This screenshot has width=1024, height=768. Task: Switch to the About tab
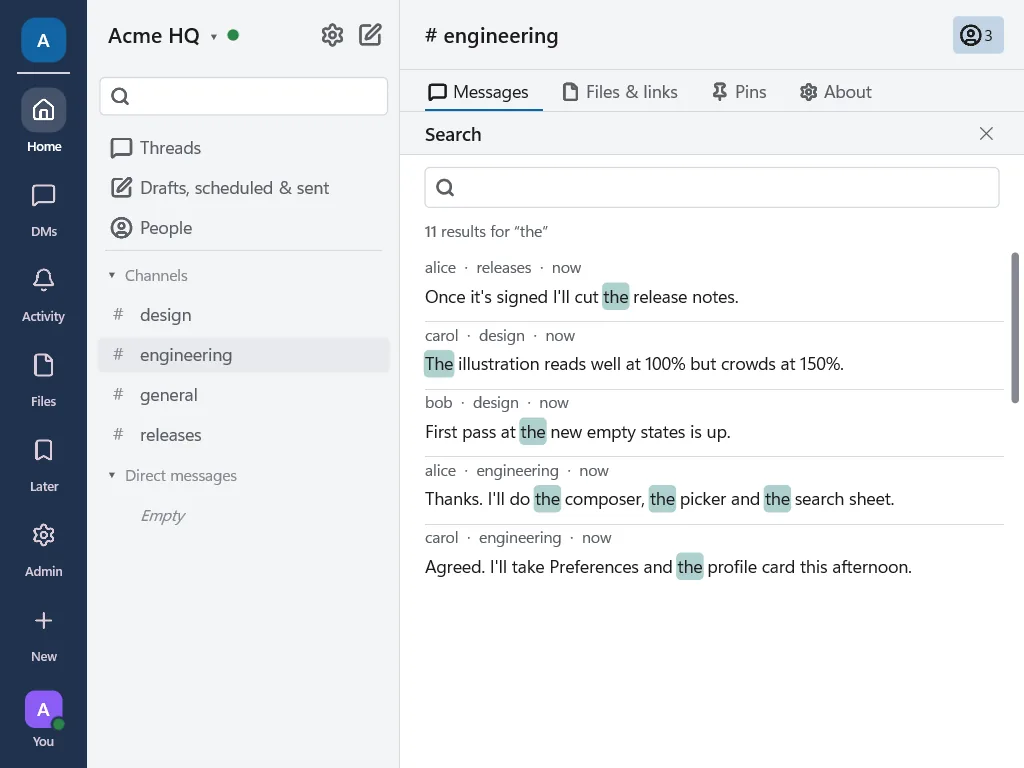click(x=835, y=92)
